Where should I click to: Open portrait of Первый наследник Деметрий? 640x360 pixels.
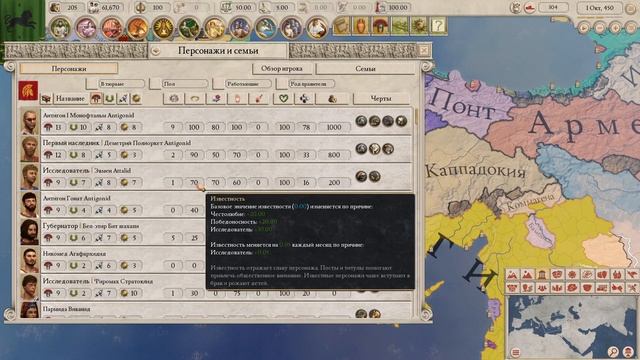[x=29, y=149]
